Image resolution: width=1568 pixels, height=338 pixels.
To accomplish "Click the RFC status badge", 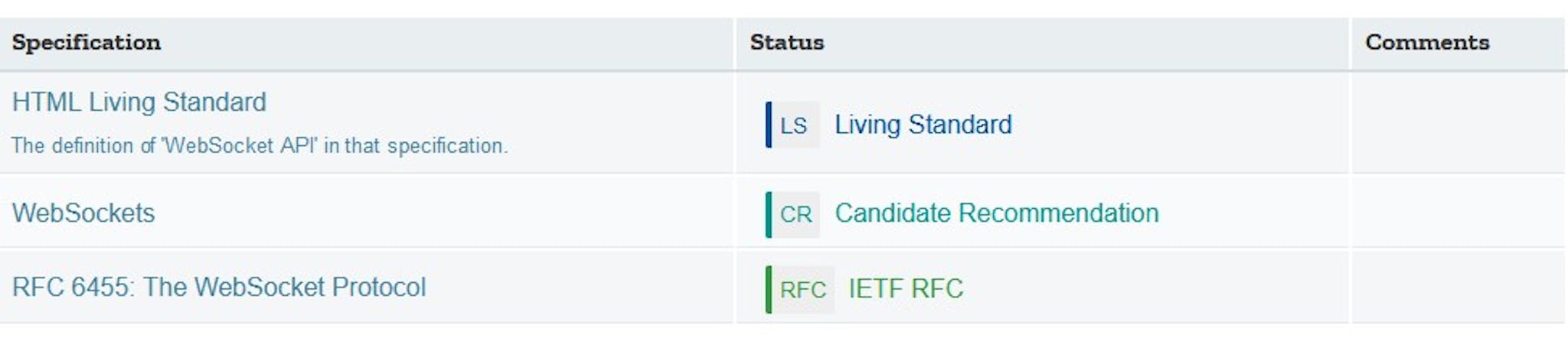I will 802,289.
